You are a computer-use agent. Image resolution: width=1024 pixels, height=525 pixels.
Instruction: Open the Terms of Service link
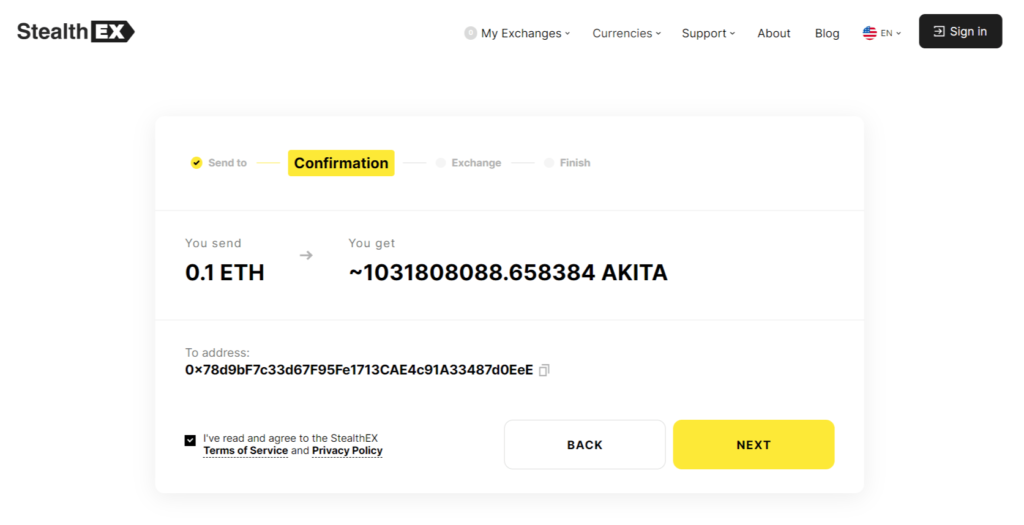(246, 451)
